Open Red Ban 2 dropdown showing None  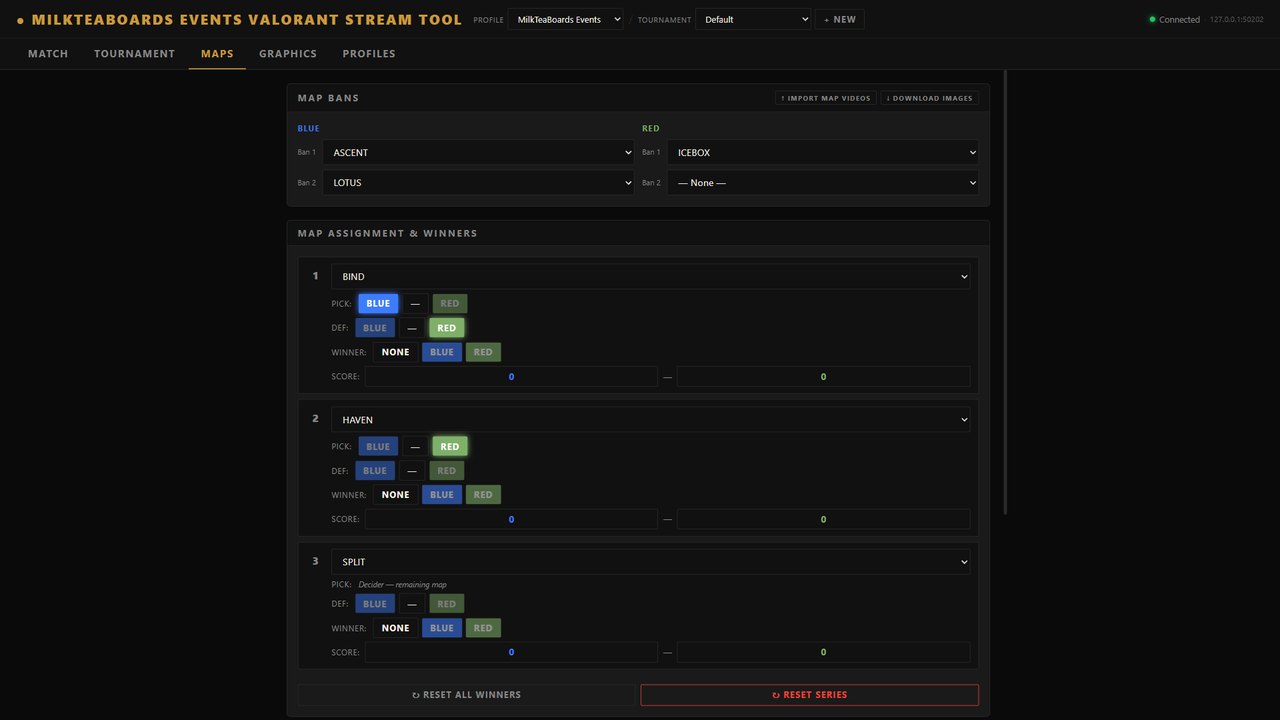pyautogui.click(x=823, y=183)
